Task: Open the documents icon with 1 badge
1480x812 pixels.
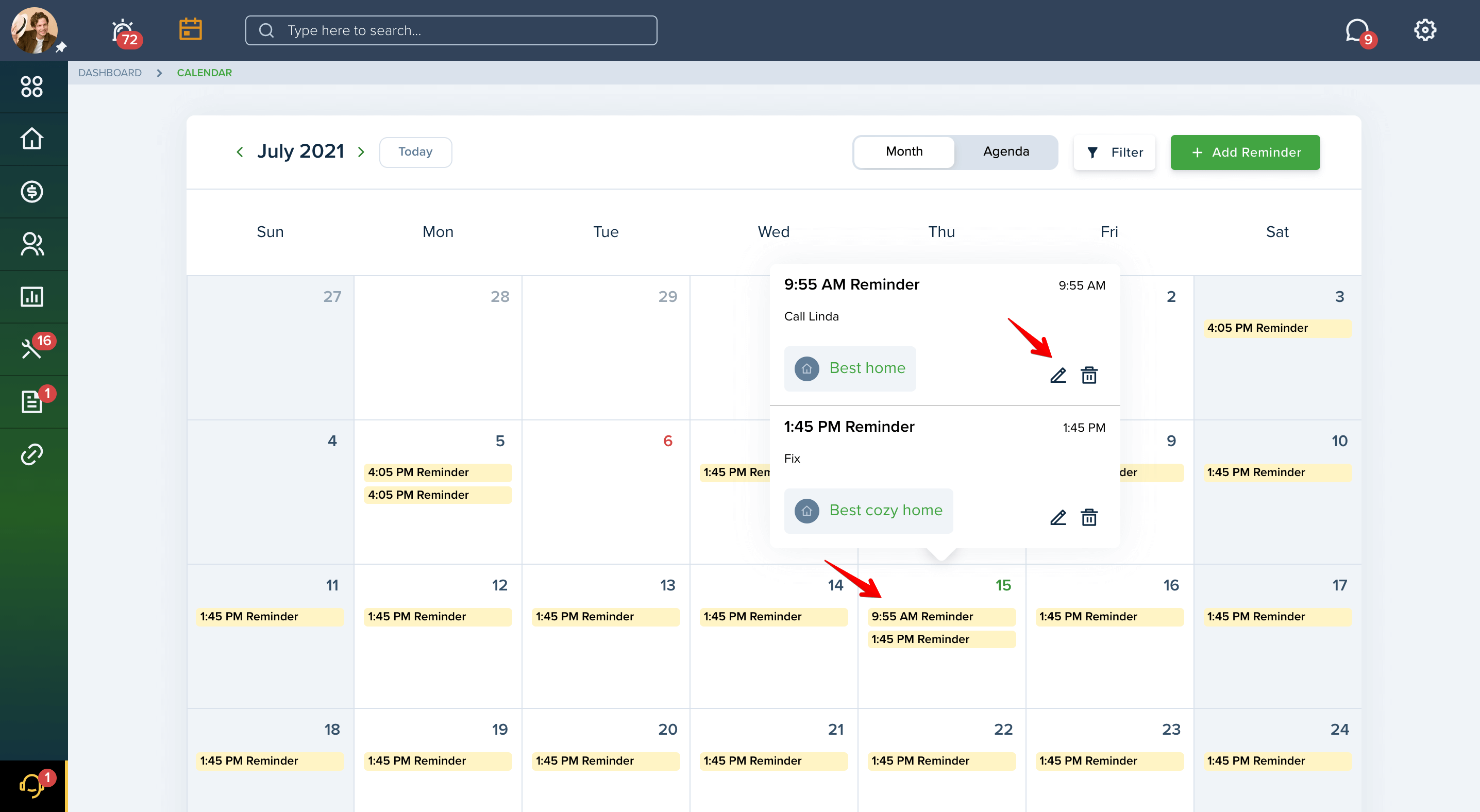Action: [31, 402]
